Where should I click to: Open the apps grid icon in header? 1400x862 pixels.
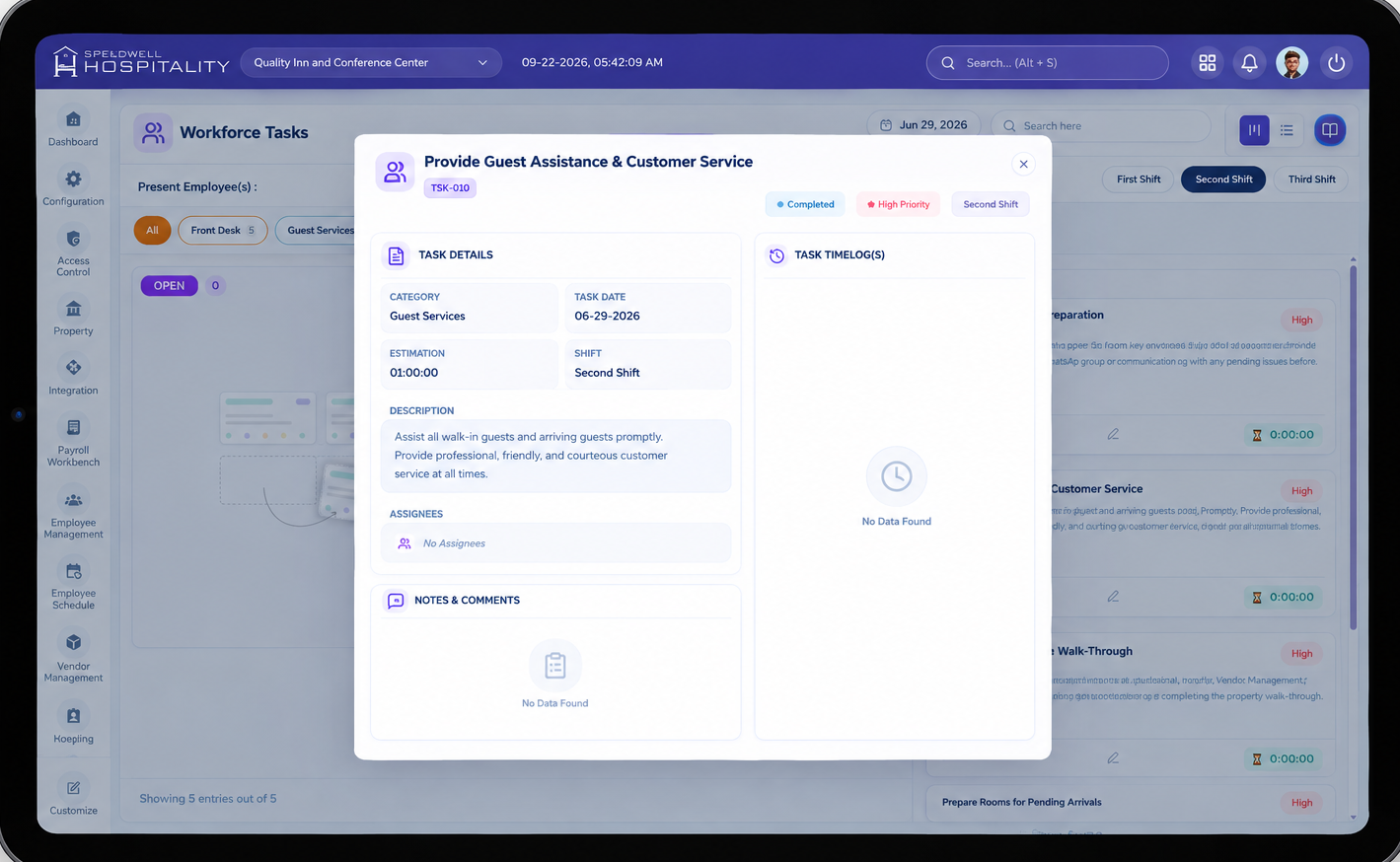[1207, 63]
